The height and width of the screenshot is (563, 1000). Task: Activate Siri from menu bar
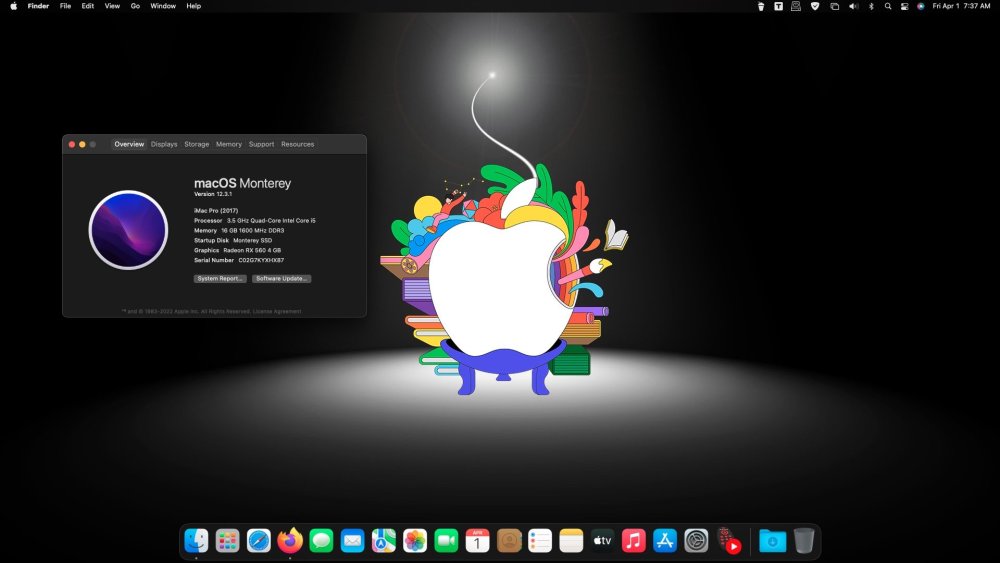(x=920, y=6)
